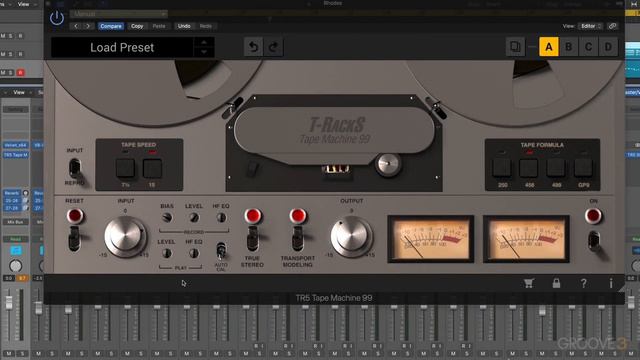Select preset slot B
Screen dimensions: 640x360
pyautogui.click(x=569, y=47)
